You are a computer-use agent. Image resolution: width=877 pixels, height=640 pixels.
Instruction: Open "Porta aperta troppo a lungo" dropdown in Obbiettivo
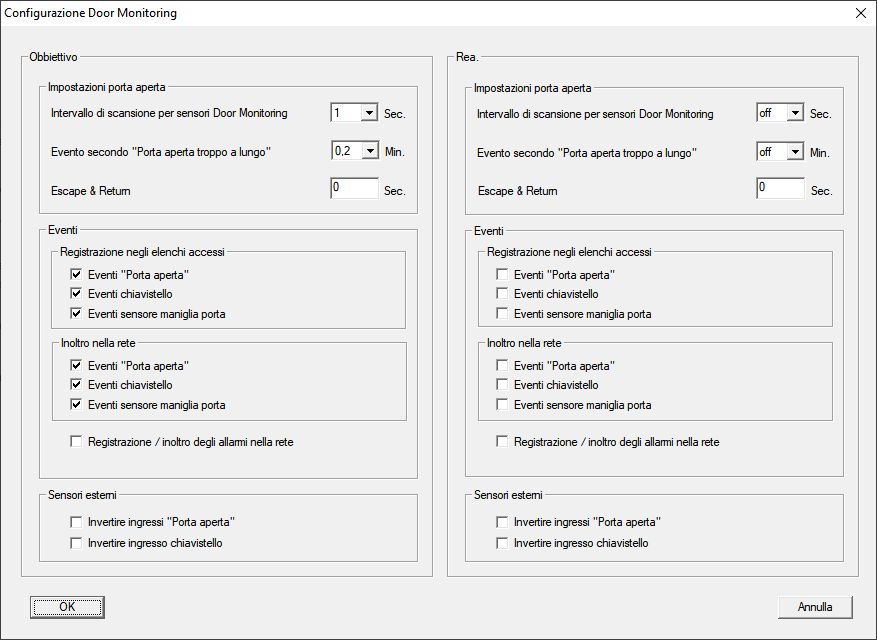coord(369,152)
